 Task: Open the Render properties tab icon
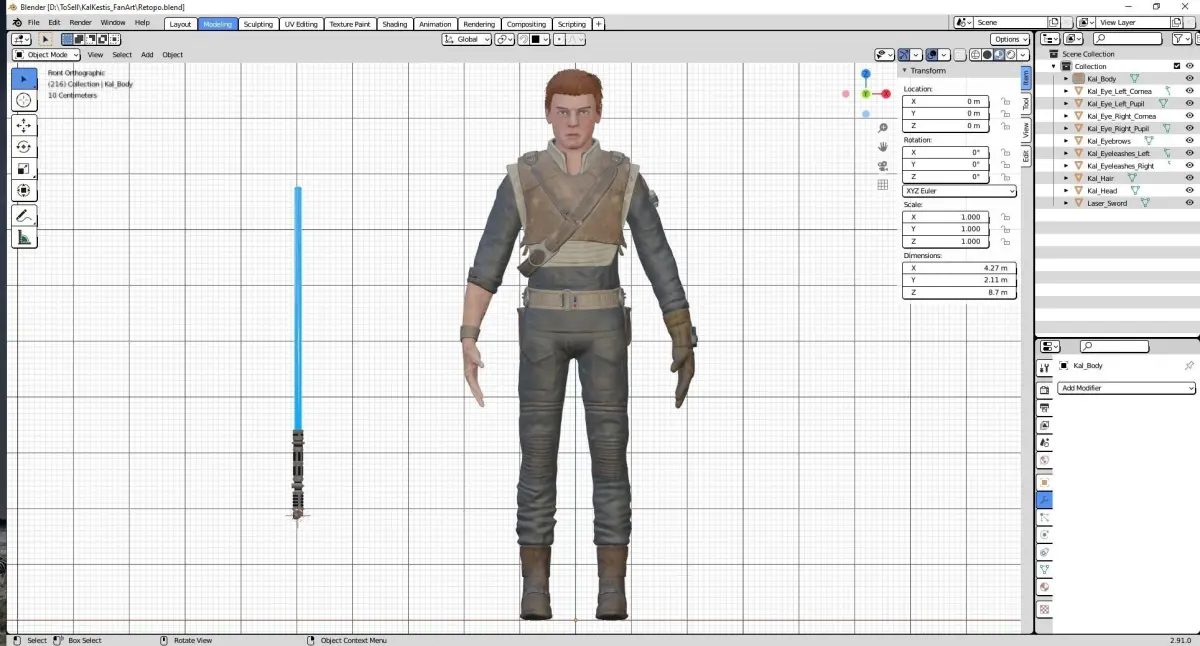click(x=1044, y=390)
